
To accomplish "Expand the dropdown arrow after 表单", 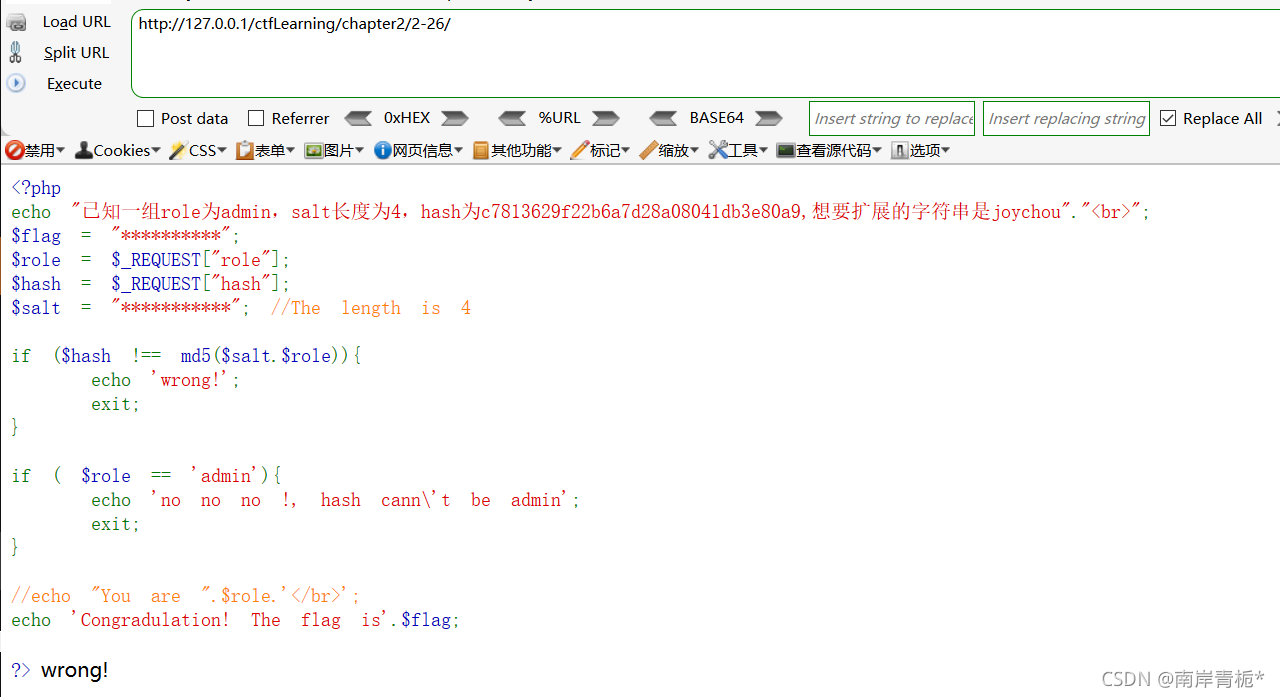I will point(290,151).
